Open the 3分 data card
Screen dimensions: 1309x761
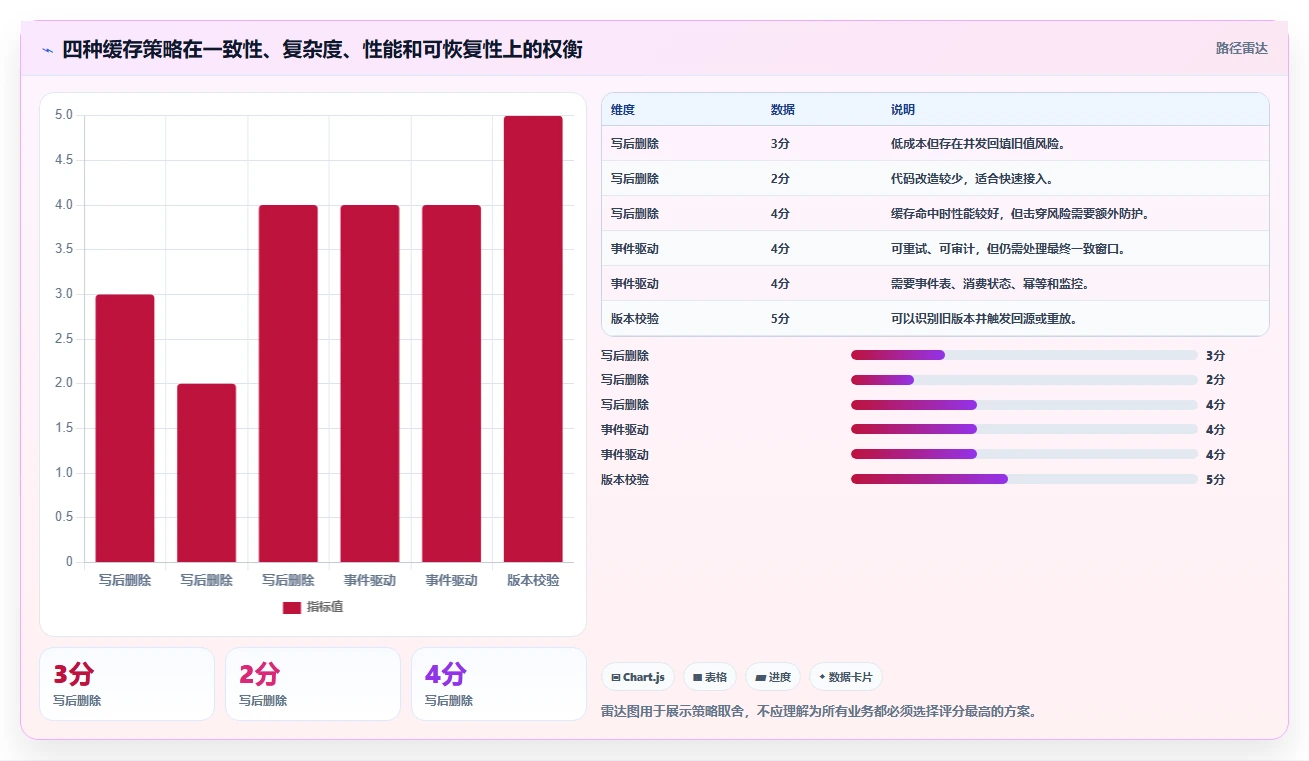pyautogui.click(x=127, y=684)
